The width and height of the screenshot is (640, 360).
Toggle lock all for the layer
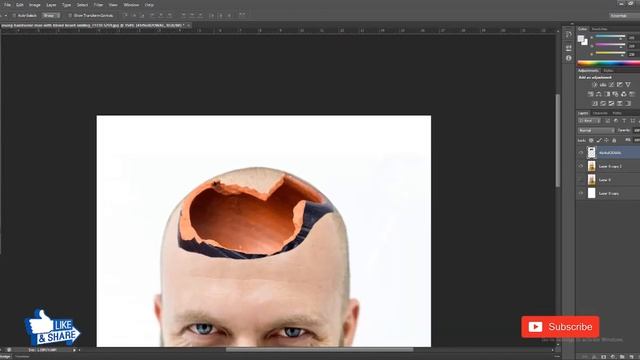point(614,140)
